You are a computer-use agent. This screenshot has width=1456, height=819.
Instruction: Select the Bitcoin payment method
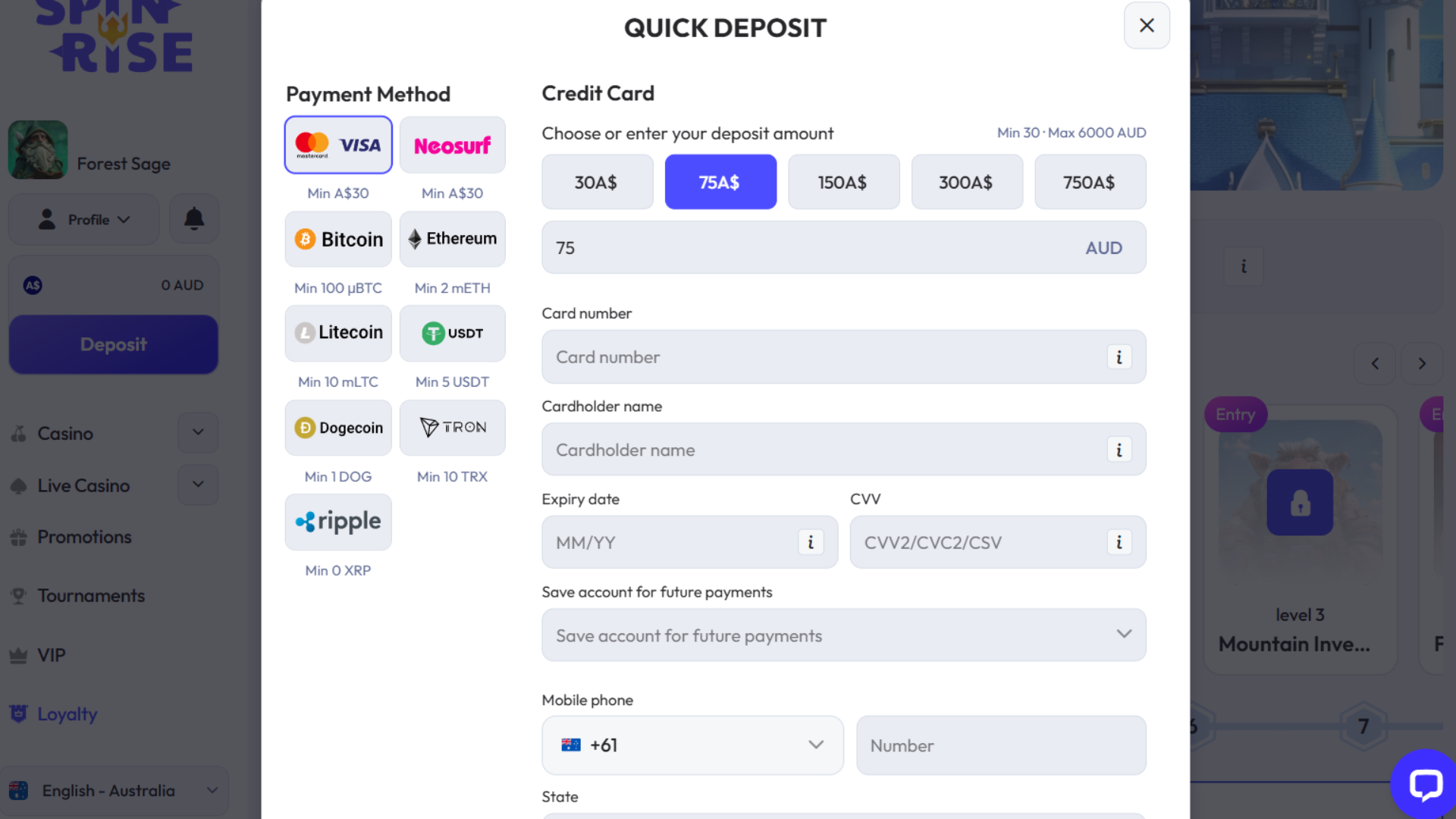pos(338,240)
